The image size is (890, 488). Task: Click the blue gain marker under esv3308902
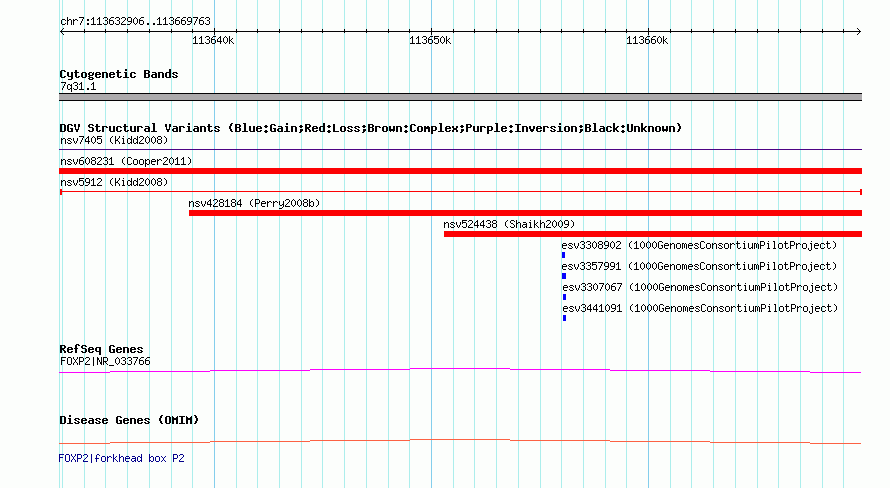coord(563,255)
